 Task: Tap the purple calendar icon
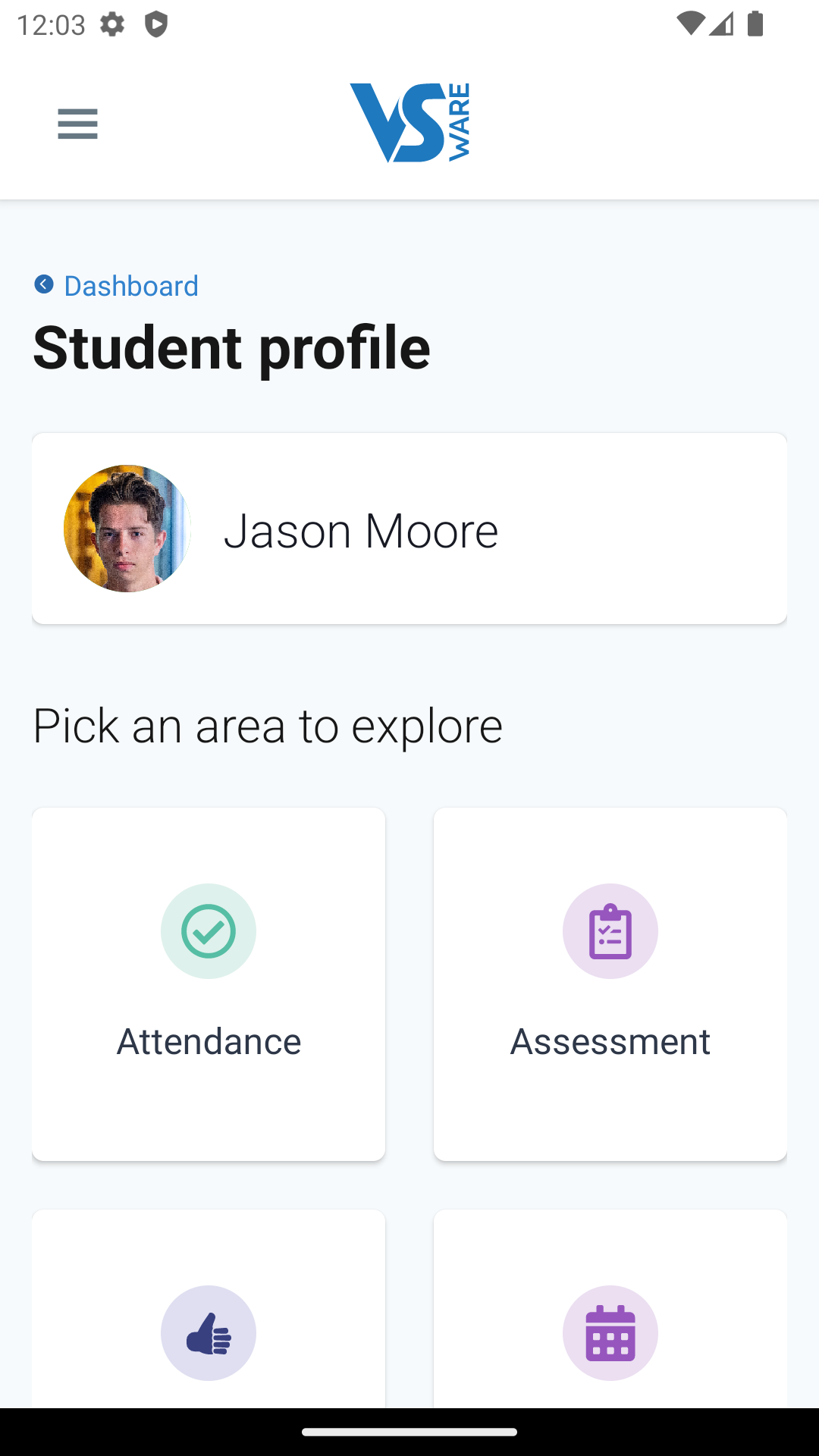610,1333
